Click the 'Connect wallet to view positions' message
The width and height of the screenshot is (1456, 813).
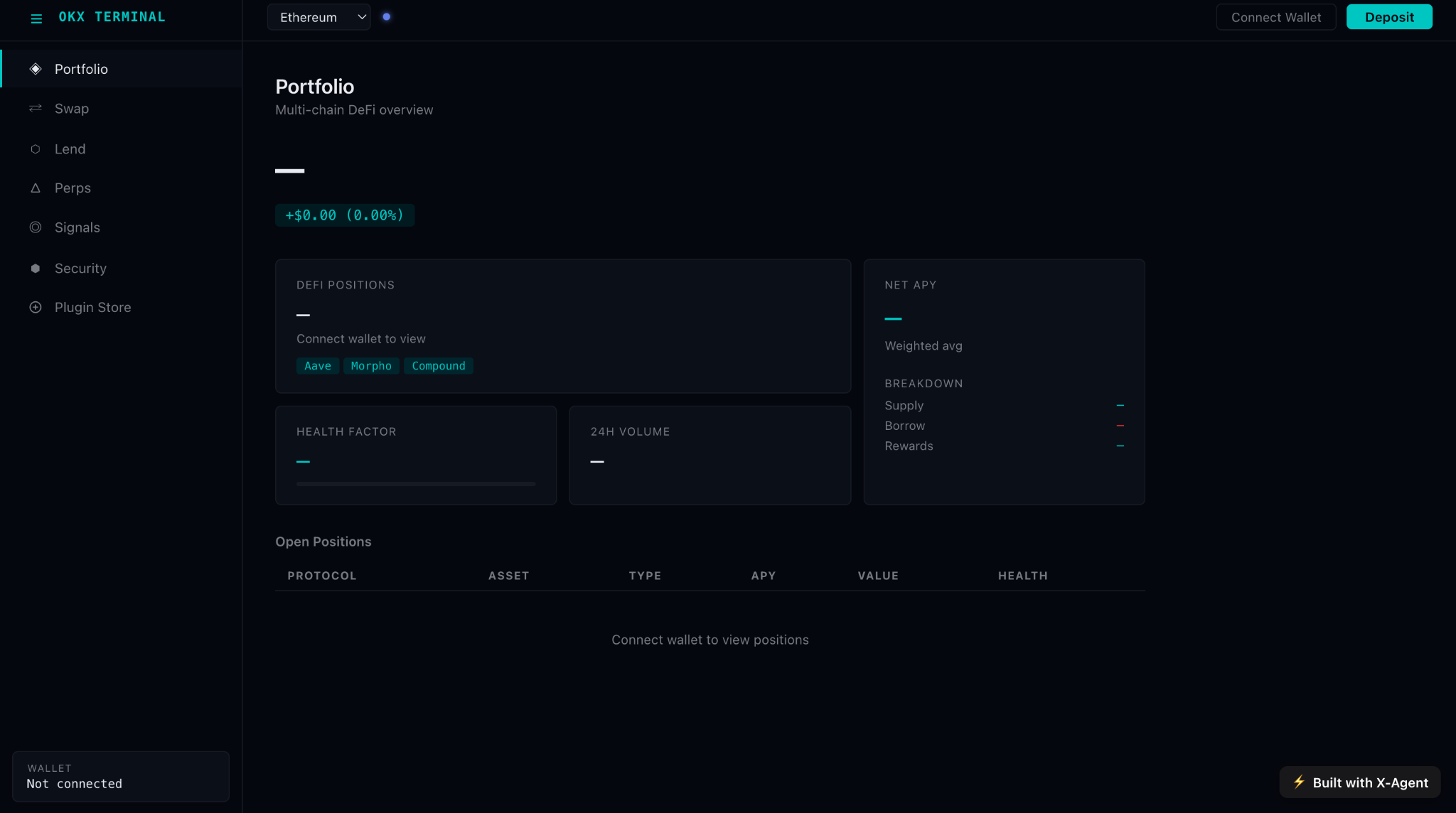(x=710, y=640)
